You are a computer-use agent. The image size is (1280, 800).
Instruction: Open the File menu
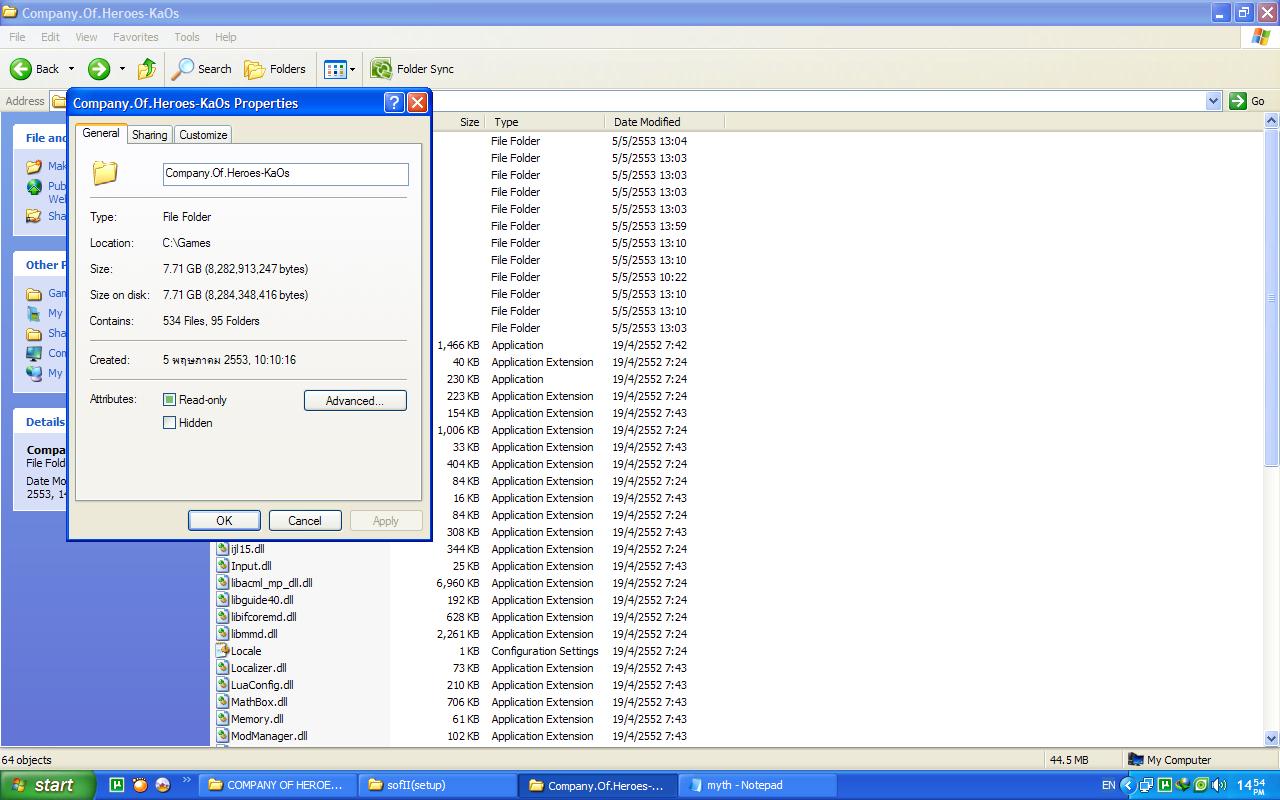(x=17, y=37)
